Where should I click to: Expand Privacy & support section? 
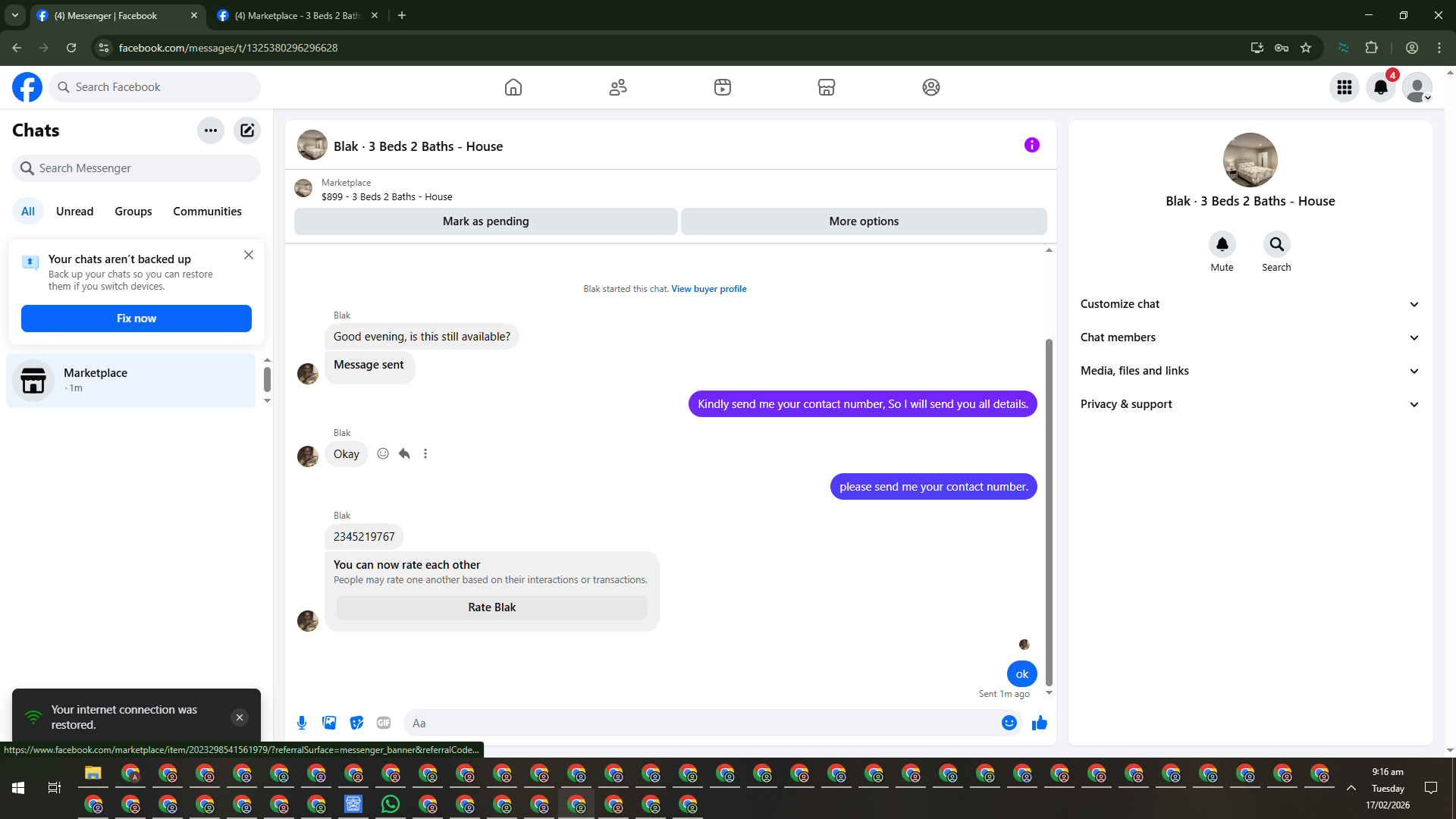1250,404
